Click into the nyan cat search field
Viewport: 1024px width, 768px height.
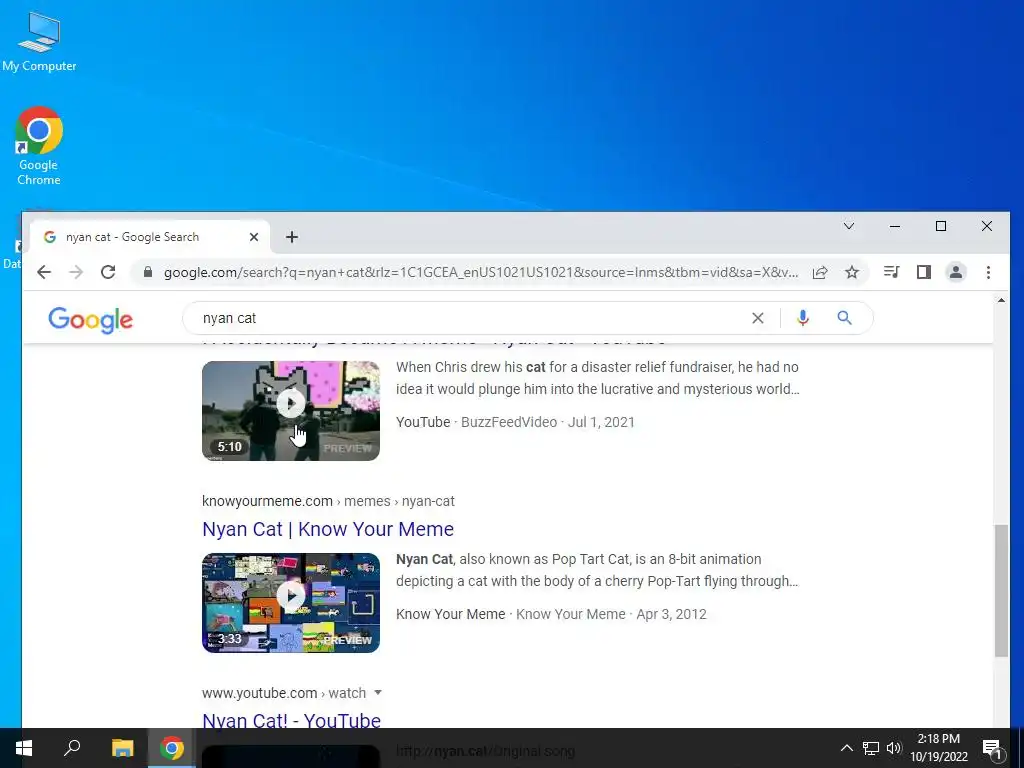470,318
